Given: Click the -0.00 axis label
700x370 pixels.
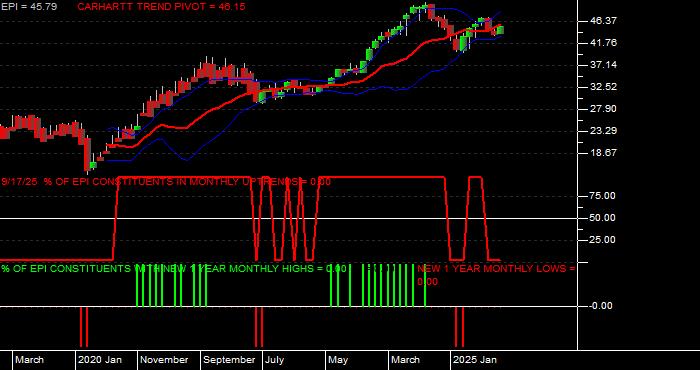Looking at the screenshot, I should (x=600, y=306).
